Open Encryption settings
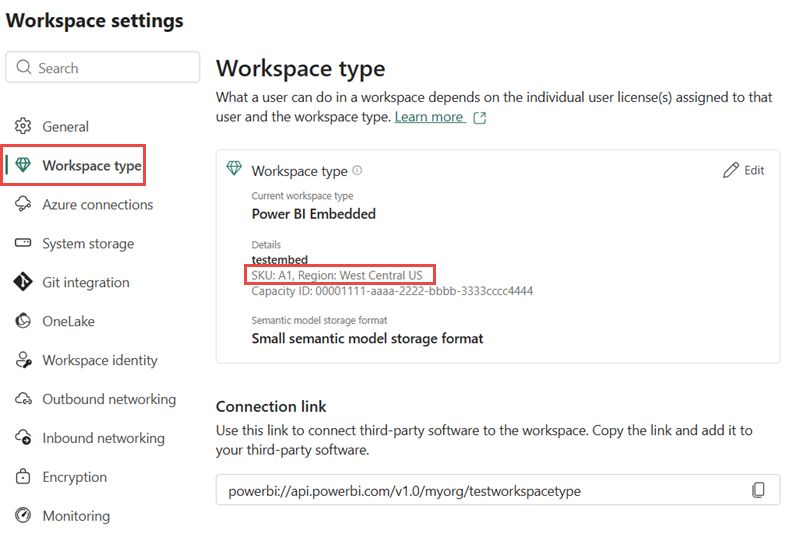Viewport: 800px width, 534px height. (74, 477)
